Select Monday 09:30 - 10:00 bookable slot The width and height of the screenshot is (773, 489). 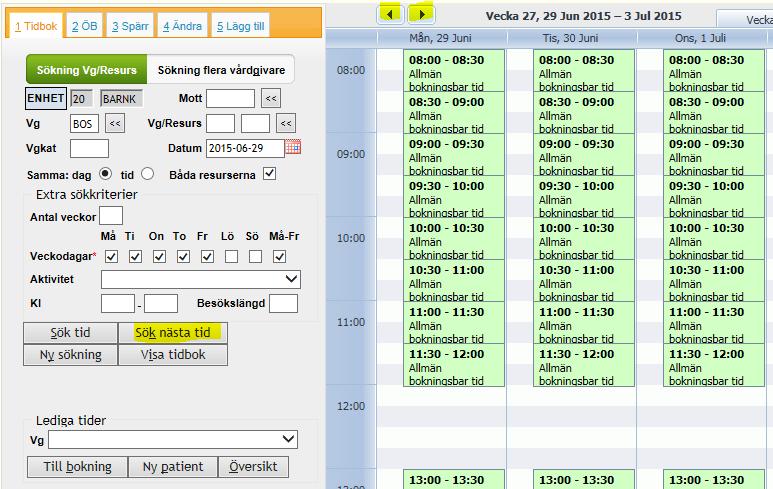[x=454, y=197]
